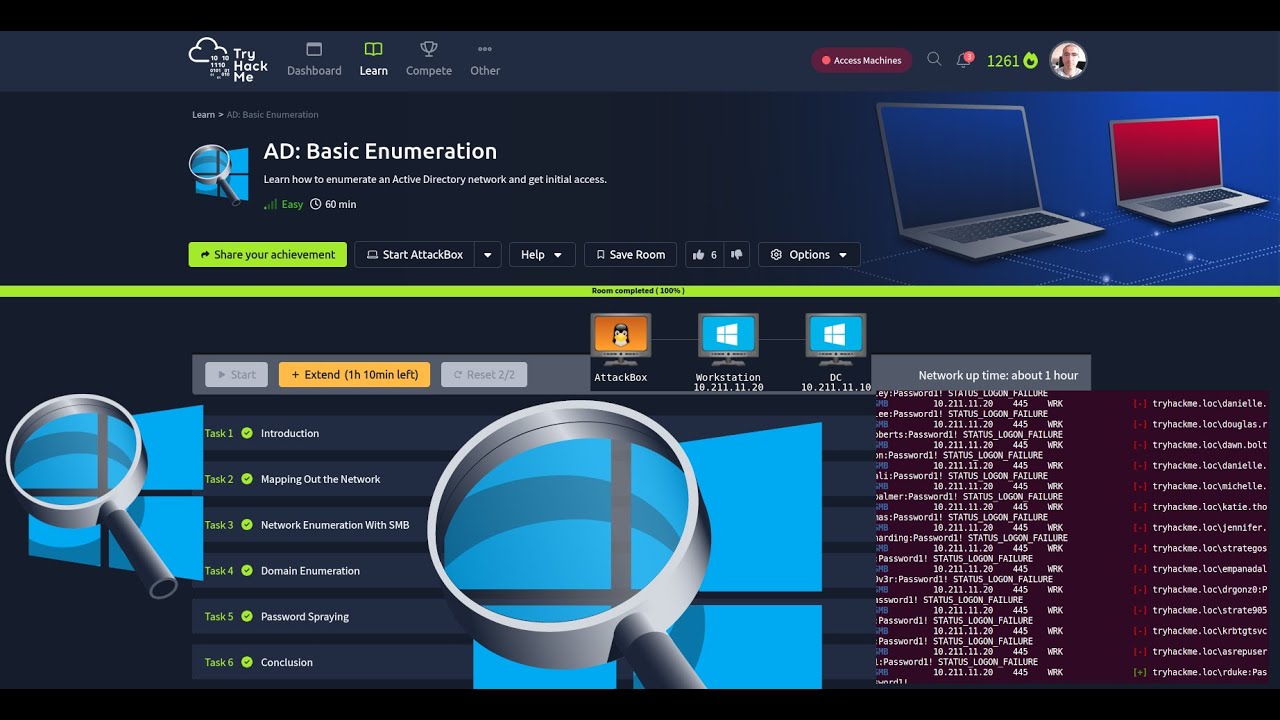
Task: Expand the Start AttackBox dropdown arrow
Action: click(488, 255)
